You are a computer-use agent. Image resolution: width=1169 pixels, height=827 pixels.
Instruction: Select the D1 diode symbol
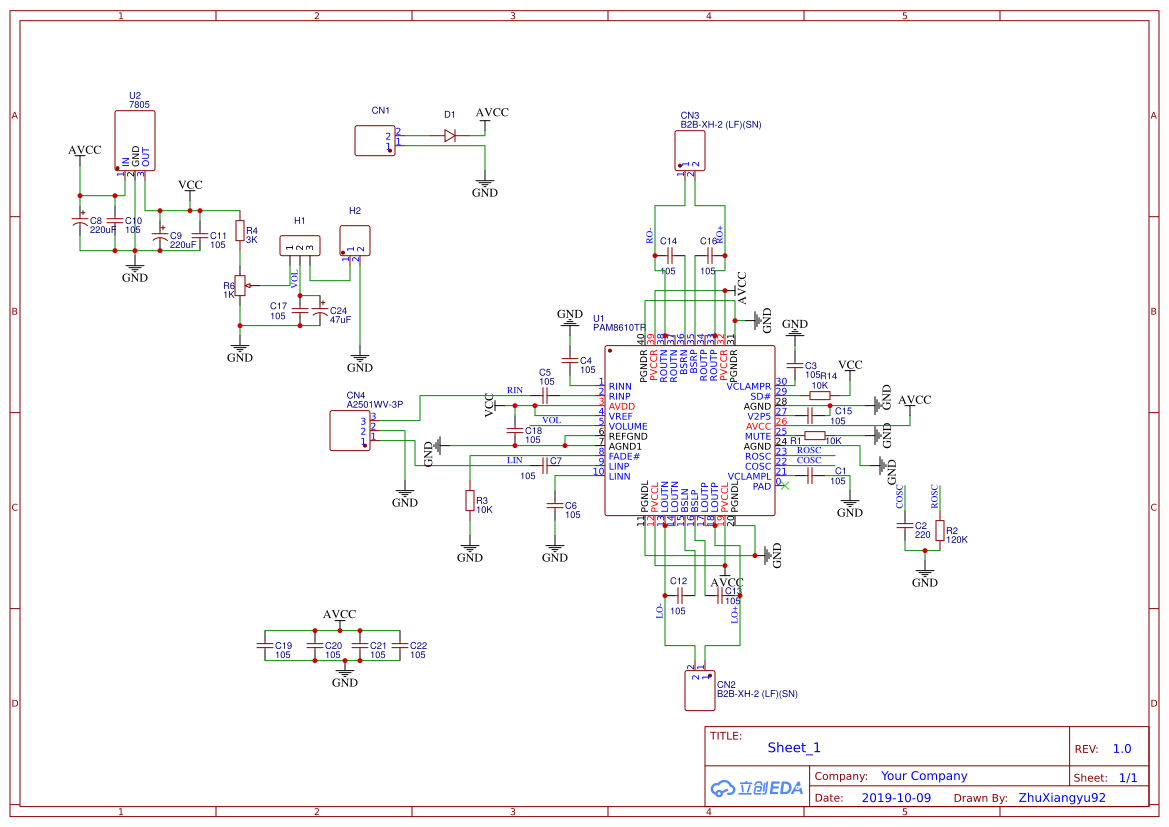(x=450, y=136)
